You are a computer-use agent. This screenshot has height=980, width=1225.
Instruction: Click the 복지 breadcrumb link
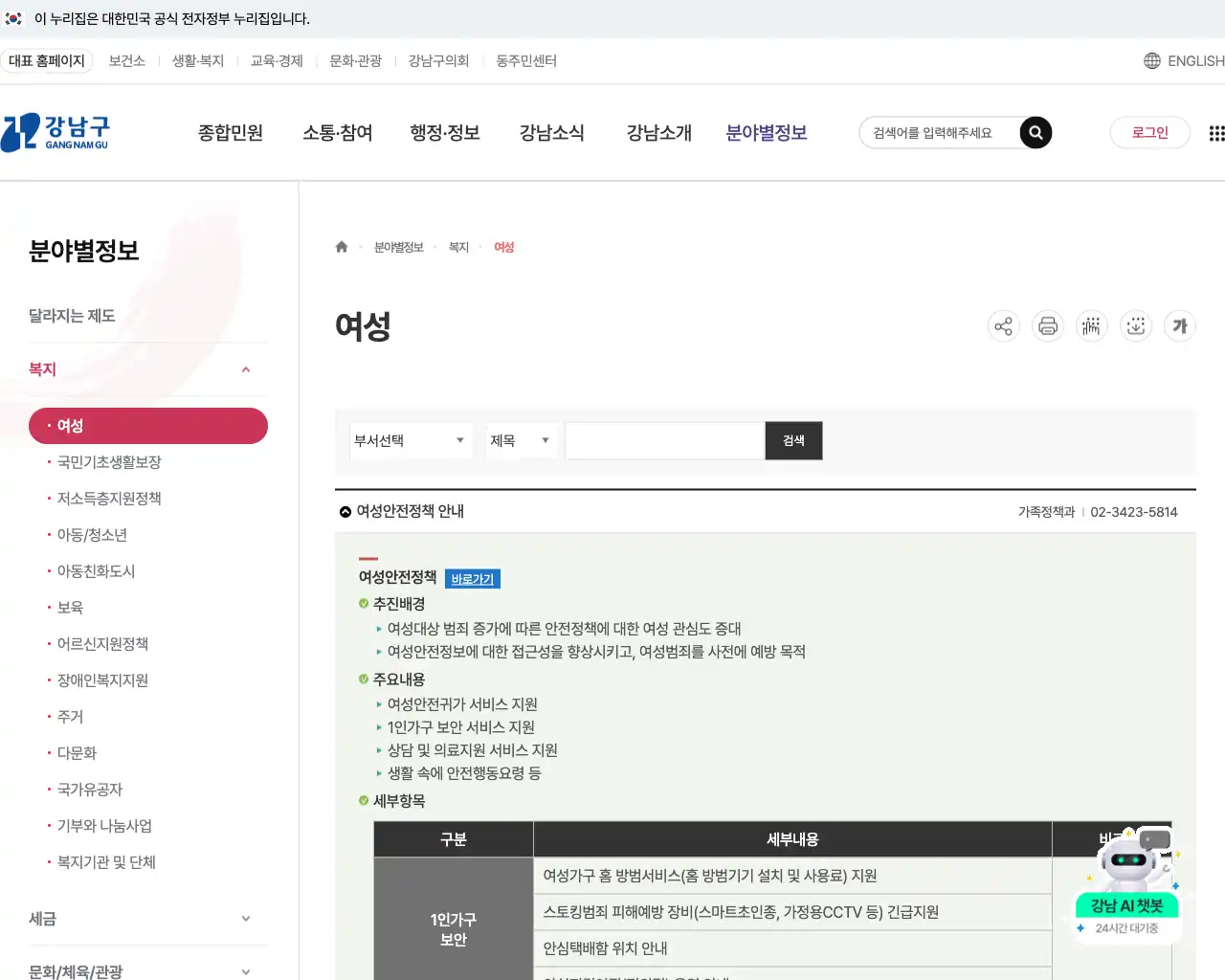click(x=459, y=247)
